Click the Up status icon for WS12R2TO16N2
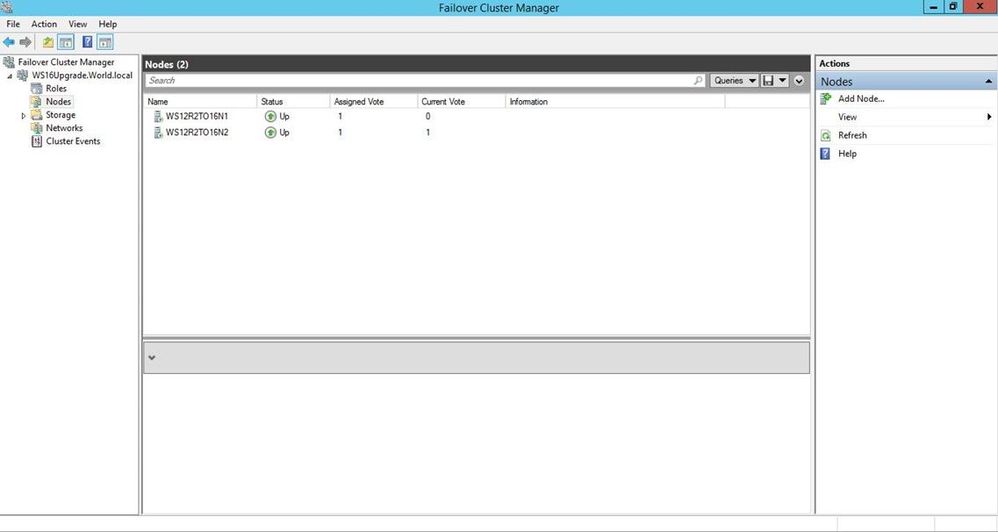 (x=271, y=132)
